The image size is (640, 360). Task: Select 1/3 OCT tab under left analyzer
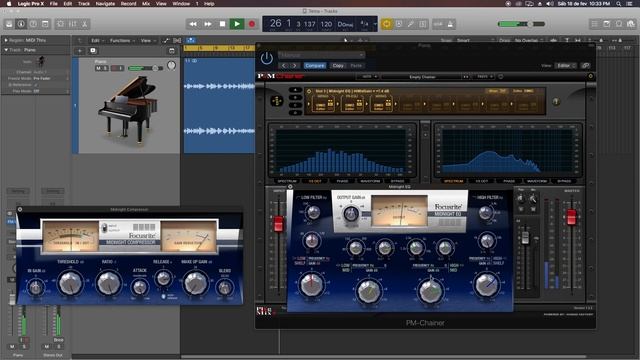tap(315, 181)
